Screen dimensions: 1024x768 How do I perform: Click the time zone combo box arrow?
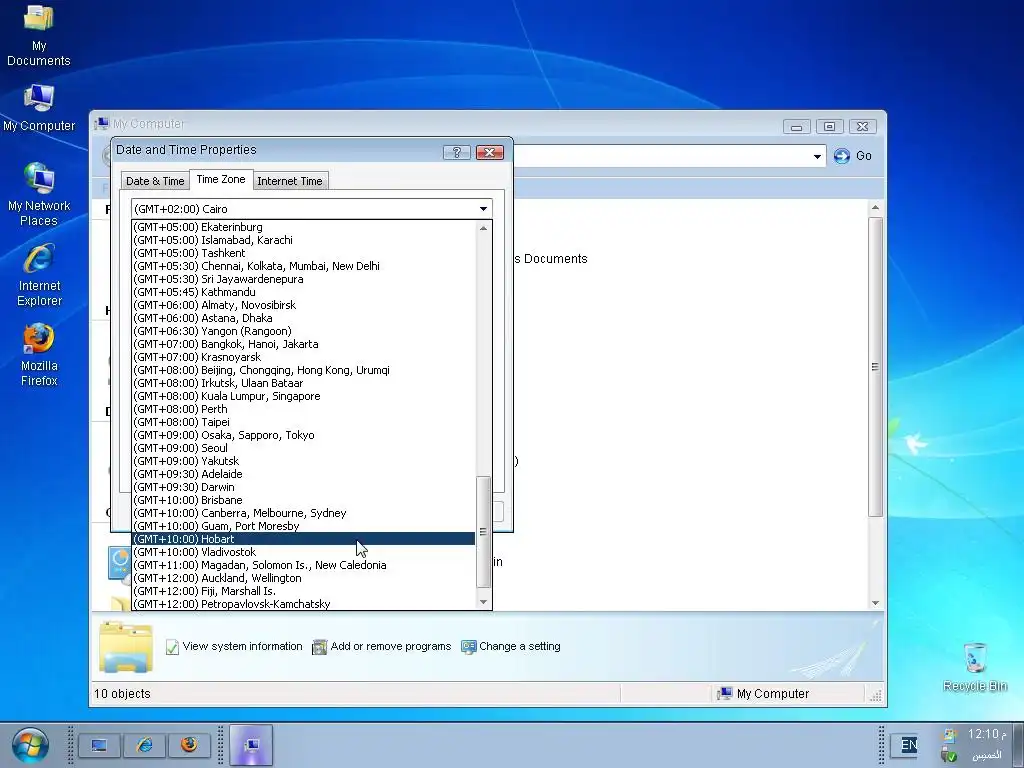[483, 209]
